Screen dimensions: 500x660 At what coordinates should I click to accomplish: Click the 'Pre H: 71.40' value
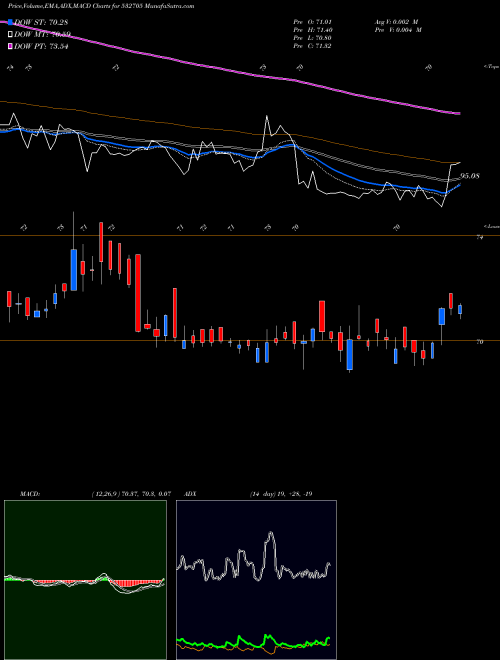point(312,30)
